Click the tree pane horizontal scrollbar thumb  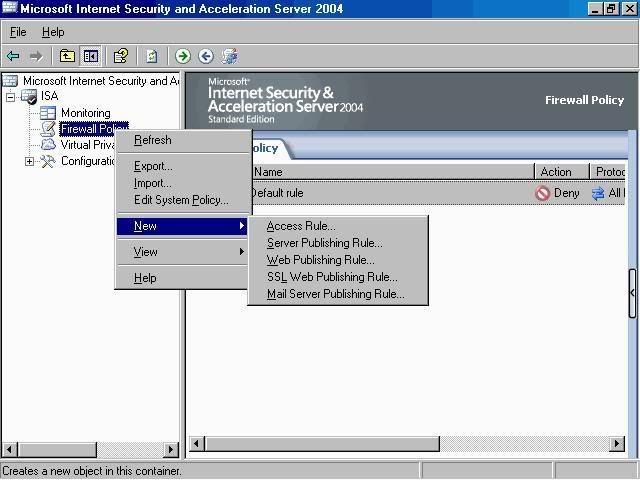(x=57, y=450)
